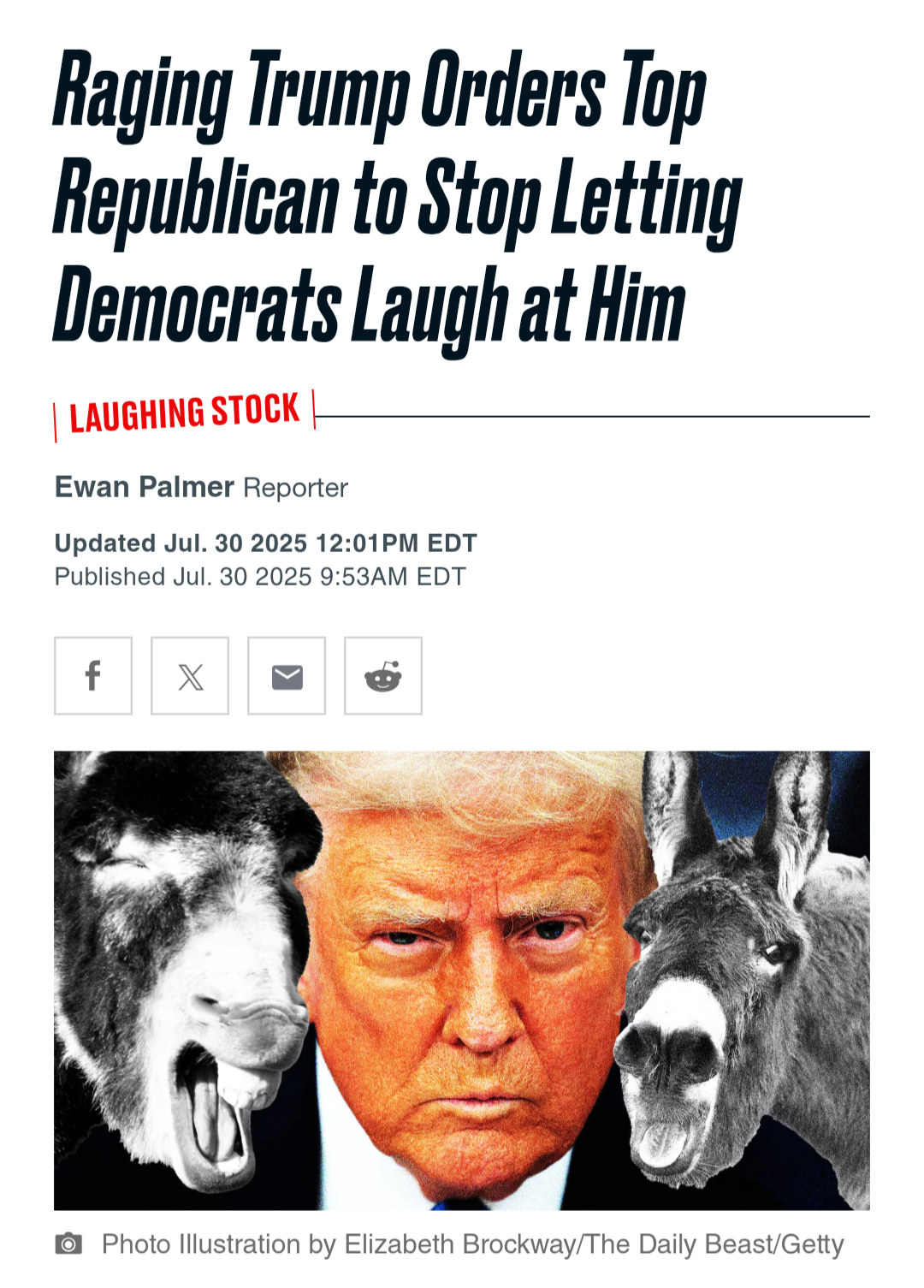The width and height of the screenshot is (924, 1288).
Task: Share the article via the email icon
Action: click(x=287, y=675)
